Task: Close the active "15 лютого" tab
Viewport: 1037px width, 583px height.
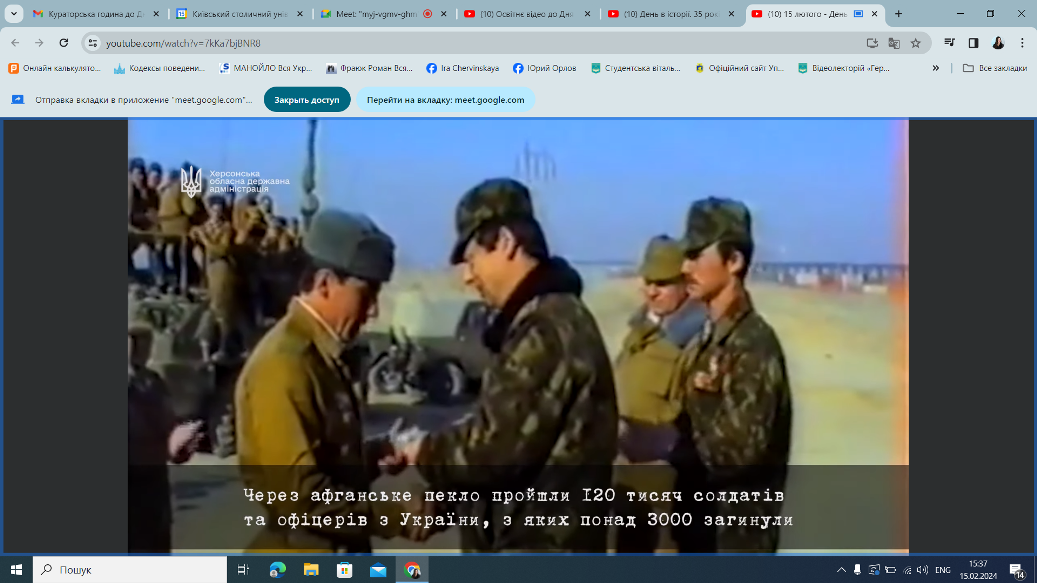Action: coord(874,13)
